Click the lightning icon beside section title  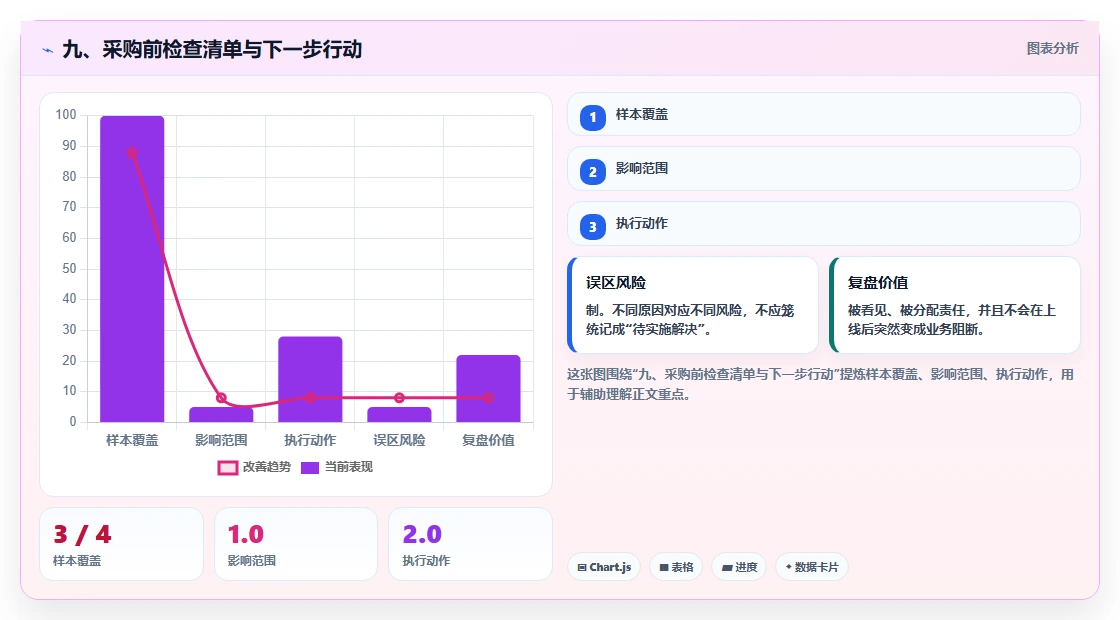[x=48, y=50]
